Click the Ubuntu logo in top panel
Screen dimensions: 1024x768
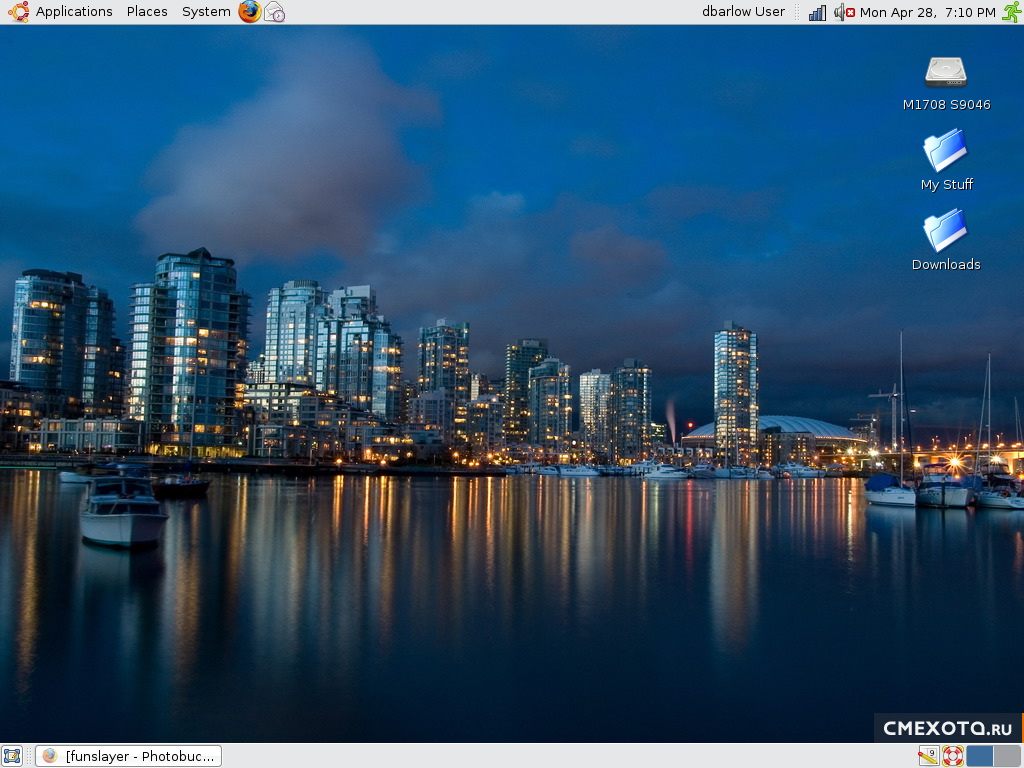[18, 12]
